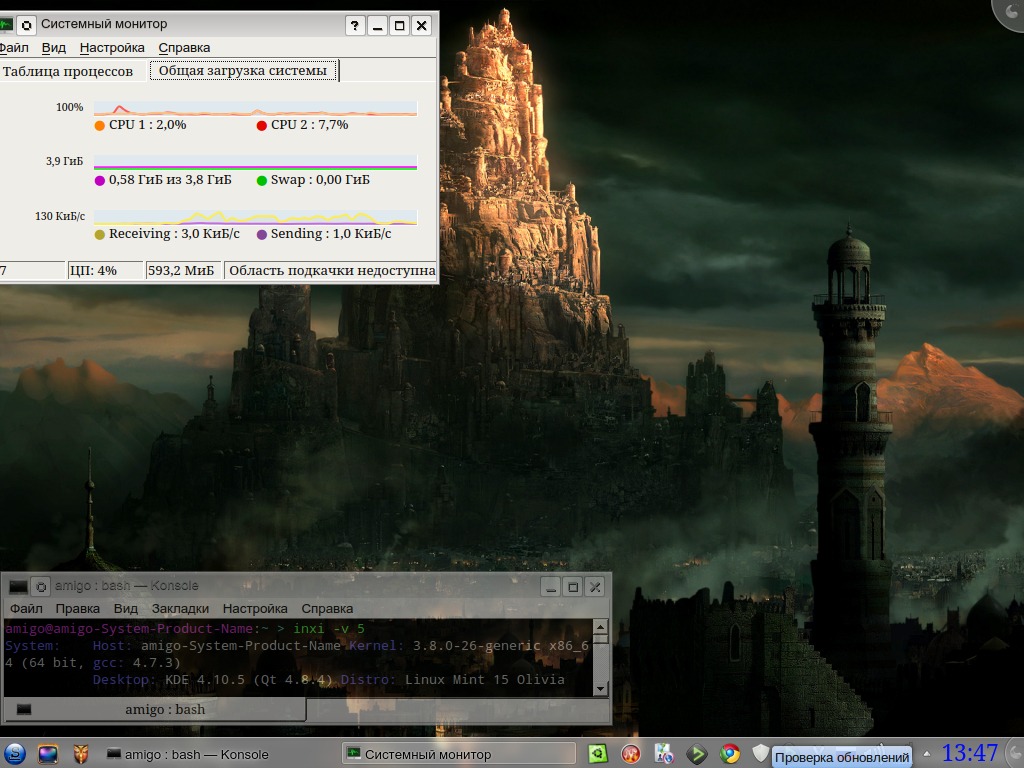The image size is (1024, 768).
Task: Click the red round tray icon
Action: tap(631, 754)
